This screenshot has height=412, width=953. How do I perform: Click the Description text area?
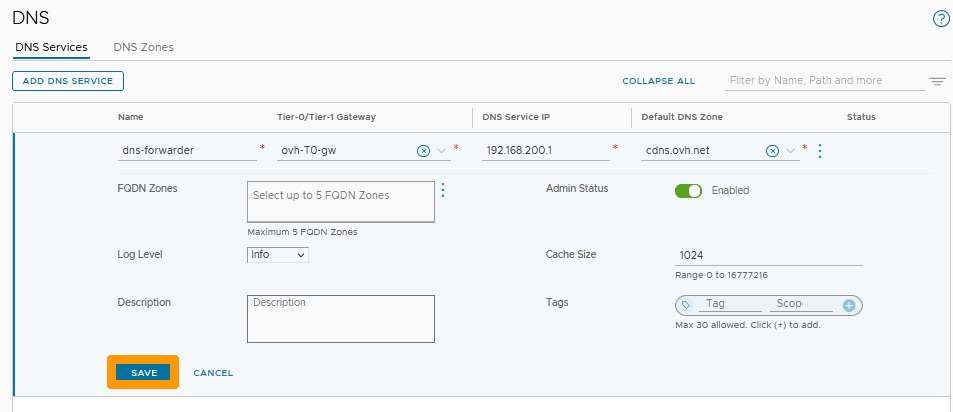pyautogui.click(x=341, y=319)
